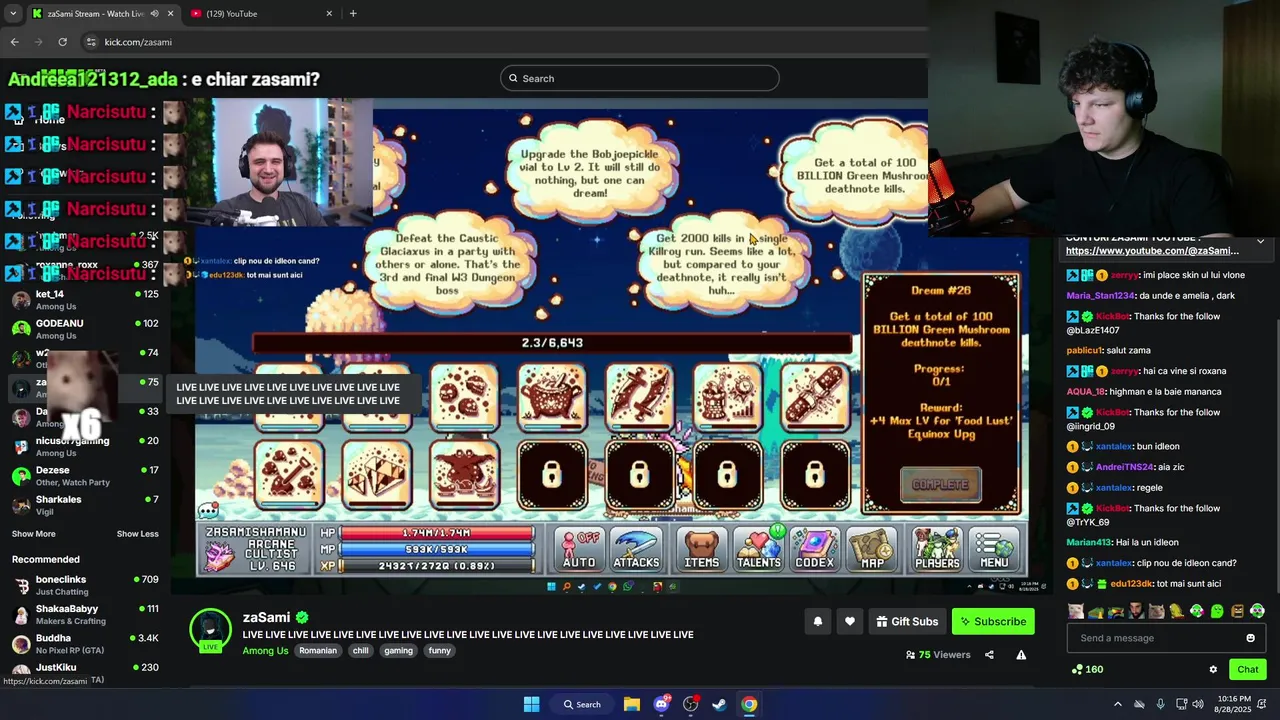
Task: Open the TALENTS icon in game bar
Action: click(758, 549)
